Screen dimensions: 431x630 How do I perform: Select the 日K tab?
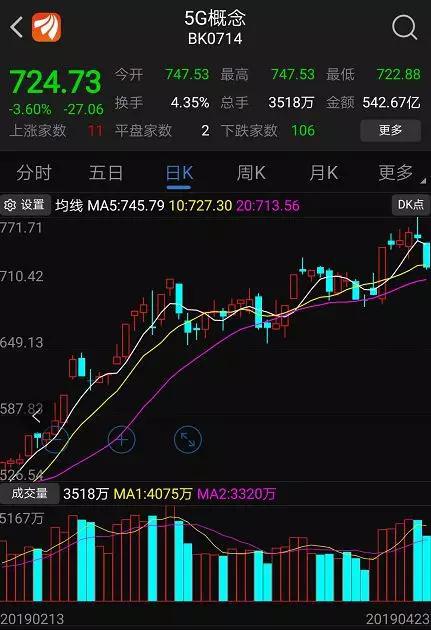[x=179, y=173]
